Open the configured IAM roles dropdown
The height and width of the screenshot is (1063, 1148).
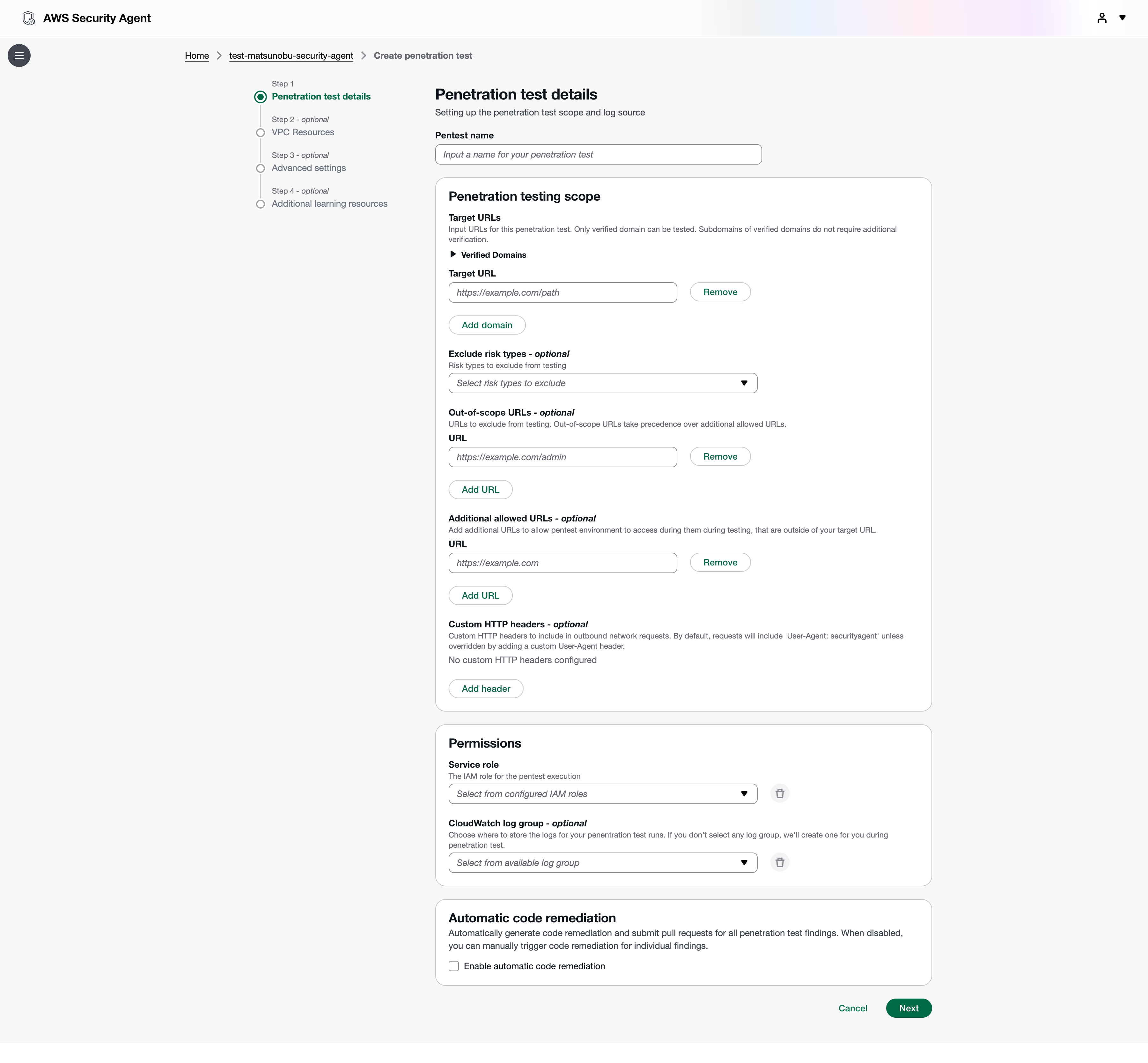pyautogui.click(x=602, y=794)
